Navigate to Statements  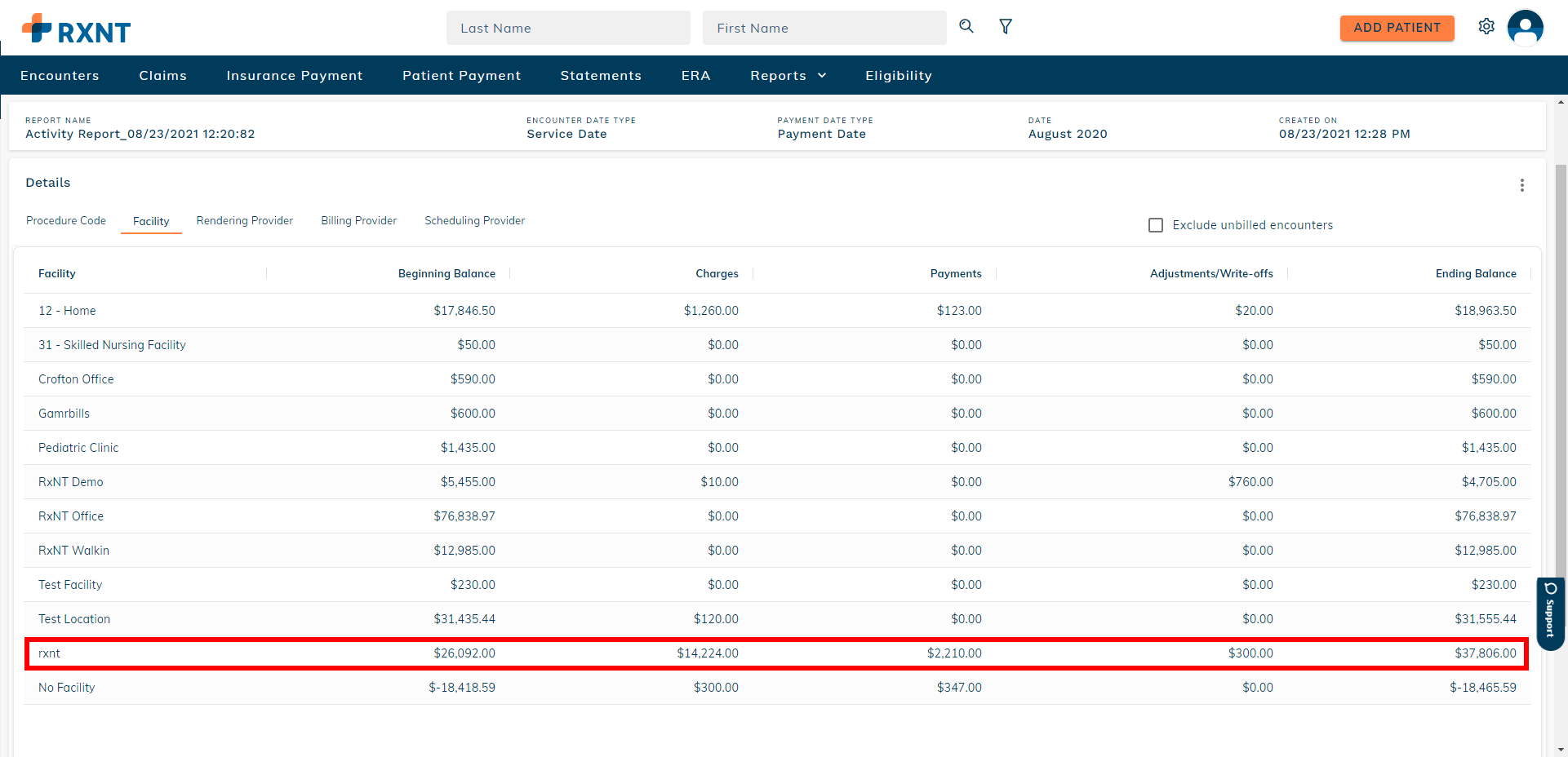point(601,75)
